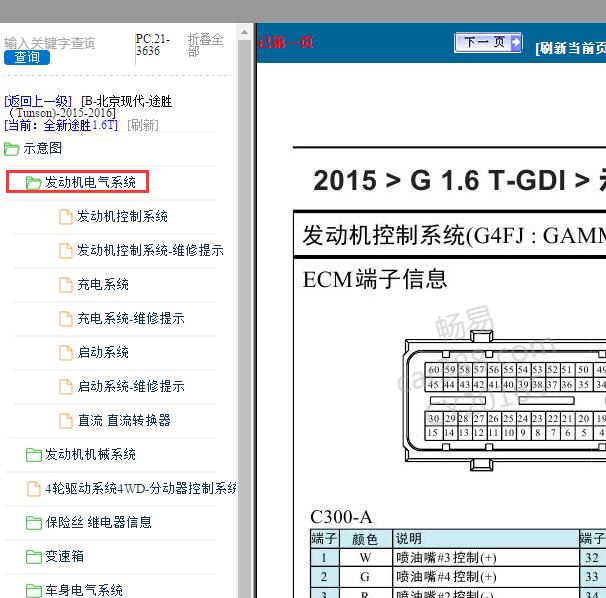Click B-北京现代-途胜 Tucson 2015-2016 text
The image size is (606, 598).
[89, 107]
